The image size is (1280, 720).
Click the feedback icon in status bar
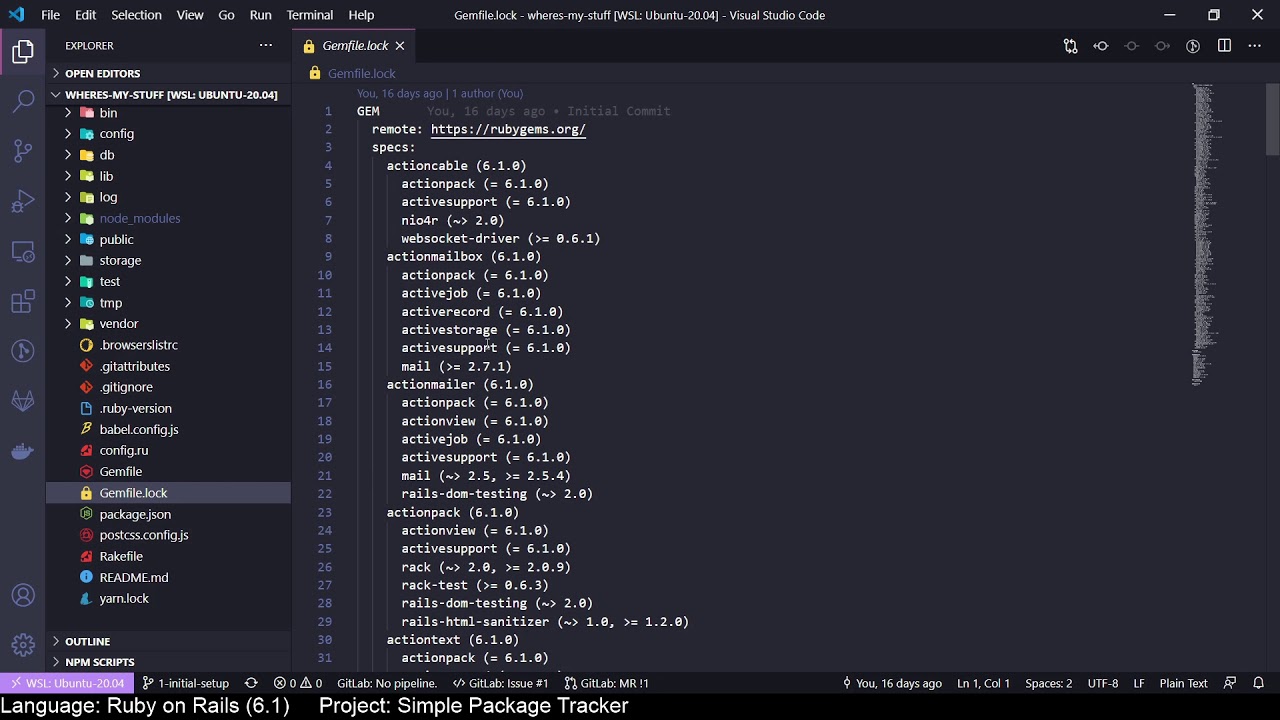pyautogui.click(x=1230, y=683)
